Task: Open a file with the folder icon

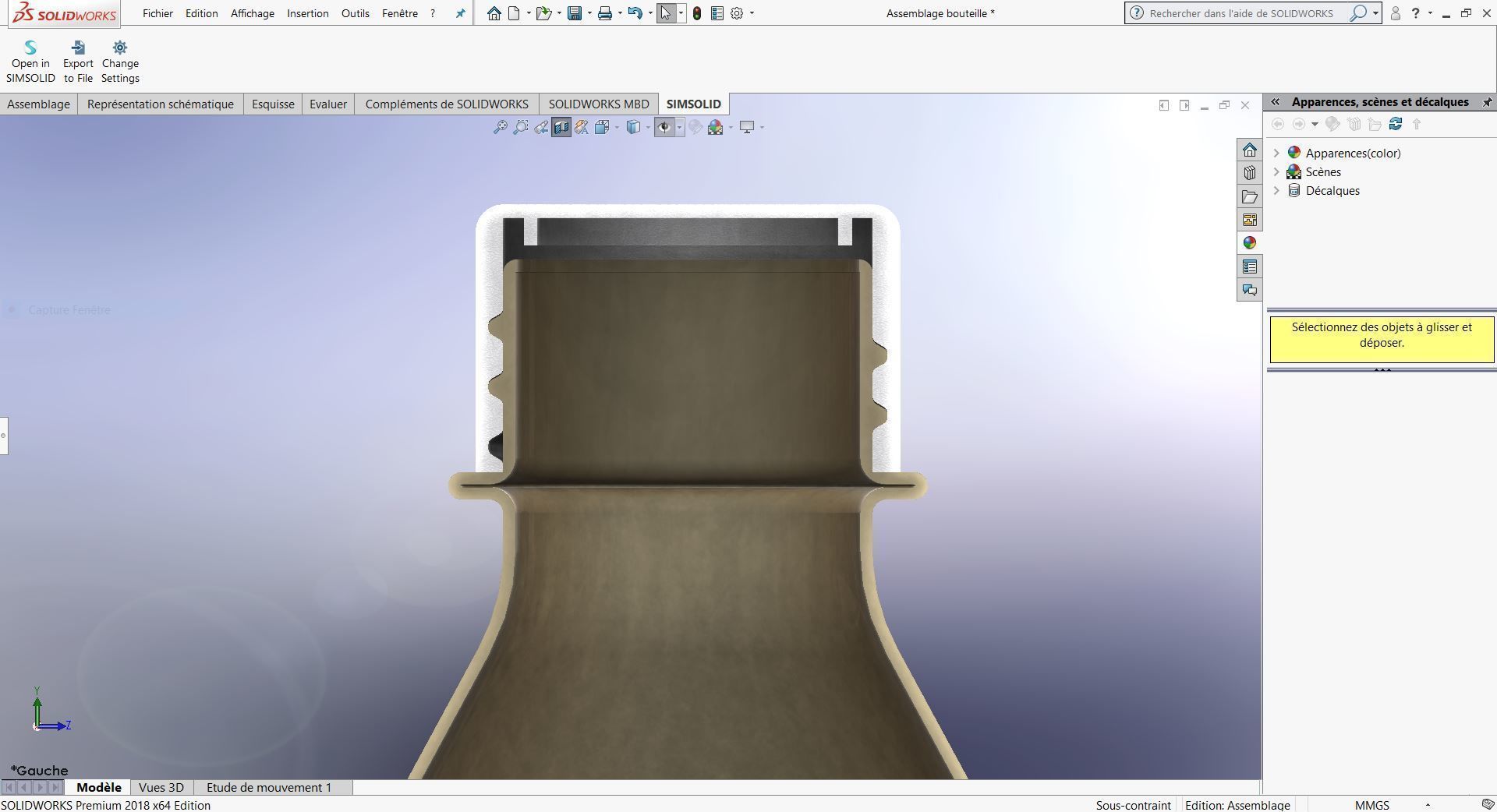Action: (543, 13)
